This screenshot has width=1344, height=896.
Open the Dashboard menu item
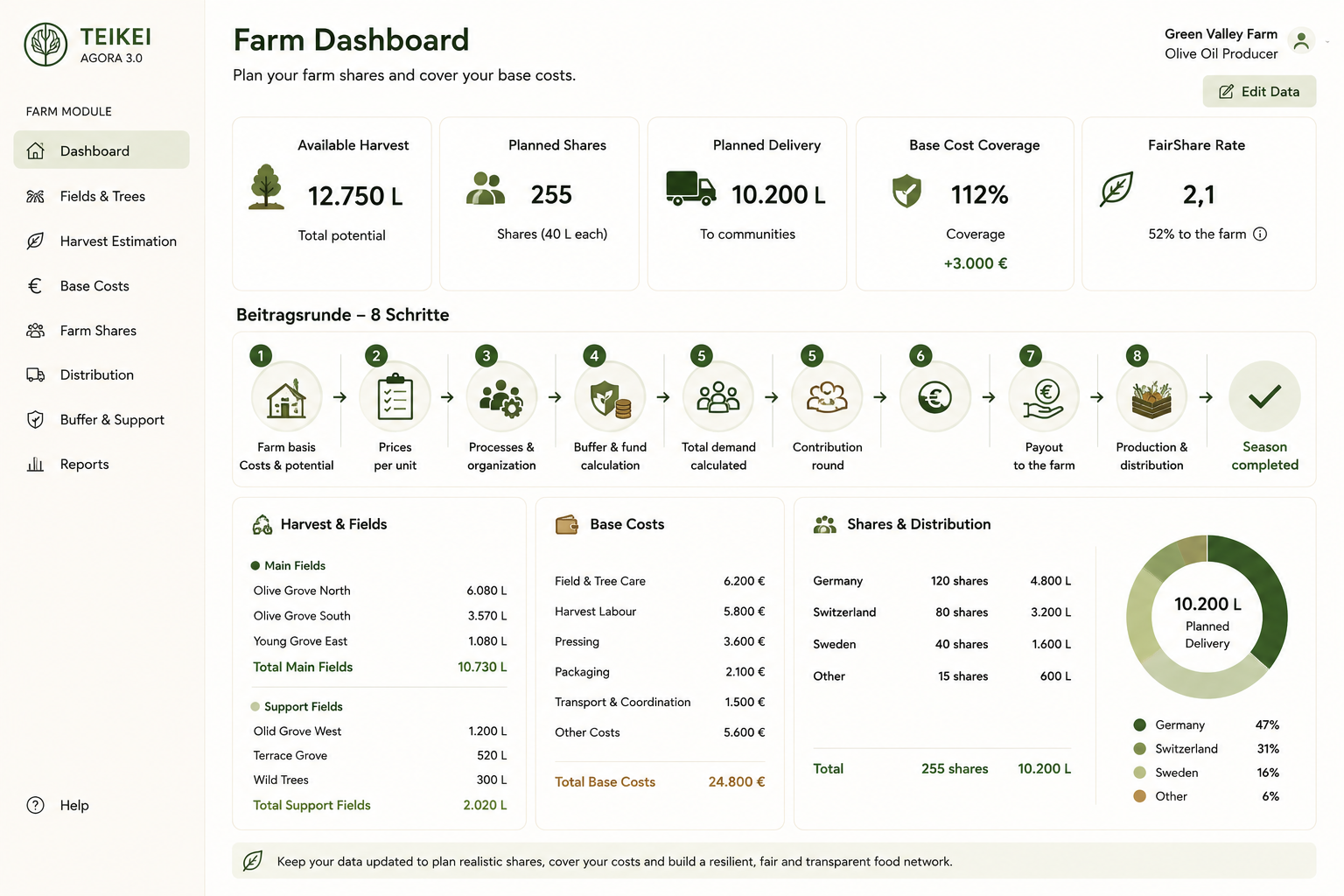[x=101, y=150]
